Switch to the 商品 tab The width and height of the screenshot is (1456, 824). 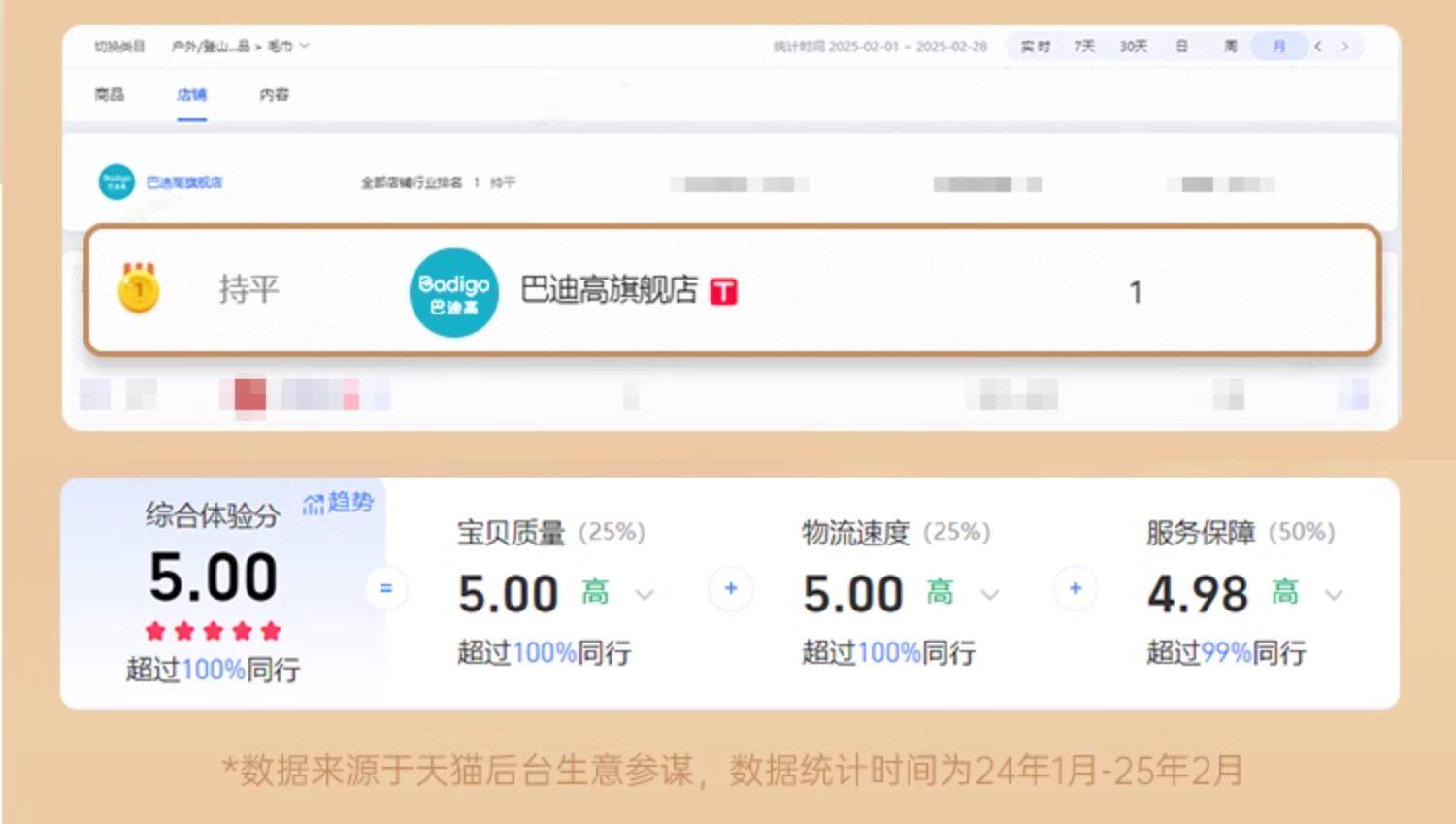click(110, 94)
